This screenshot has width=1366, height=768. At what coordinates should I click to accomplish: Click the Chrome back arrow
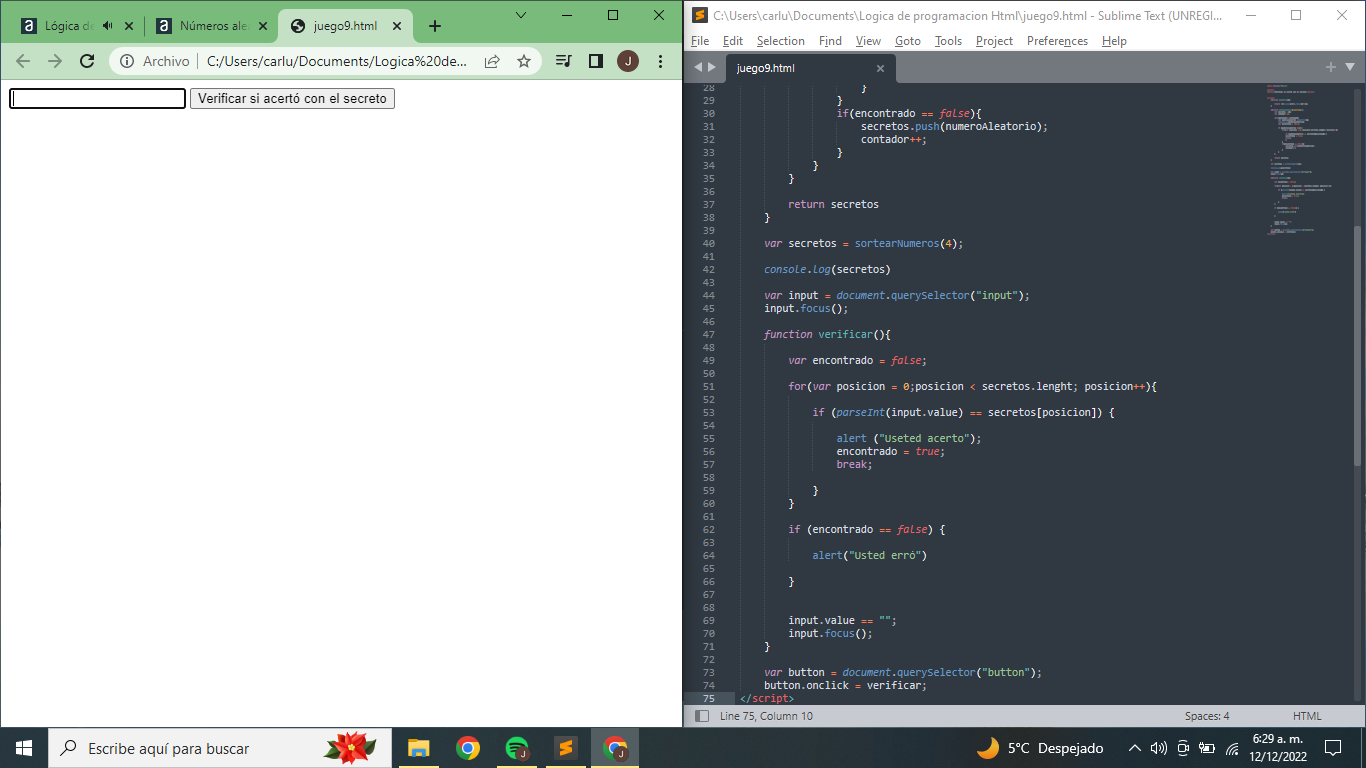[23, 61]
